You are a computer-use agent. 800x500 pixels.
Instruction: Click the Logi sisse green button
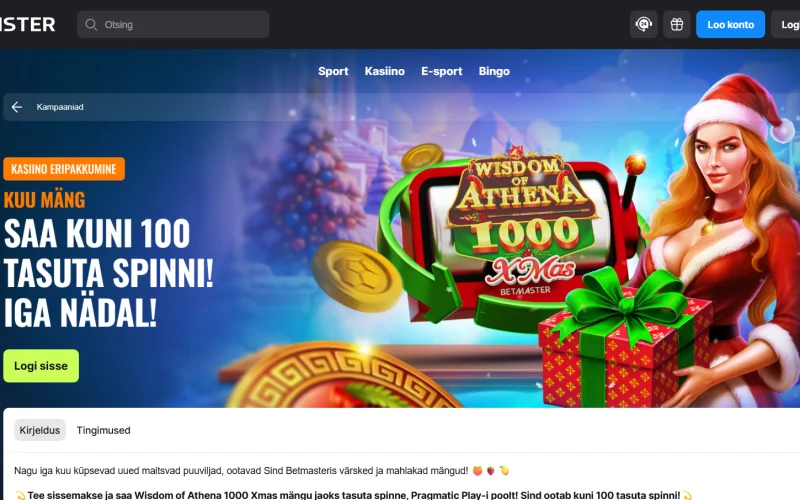[41, 366]
